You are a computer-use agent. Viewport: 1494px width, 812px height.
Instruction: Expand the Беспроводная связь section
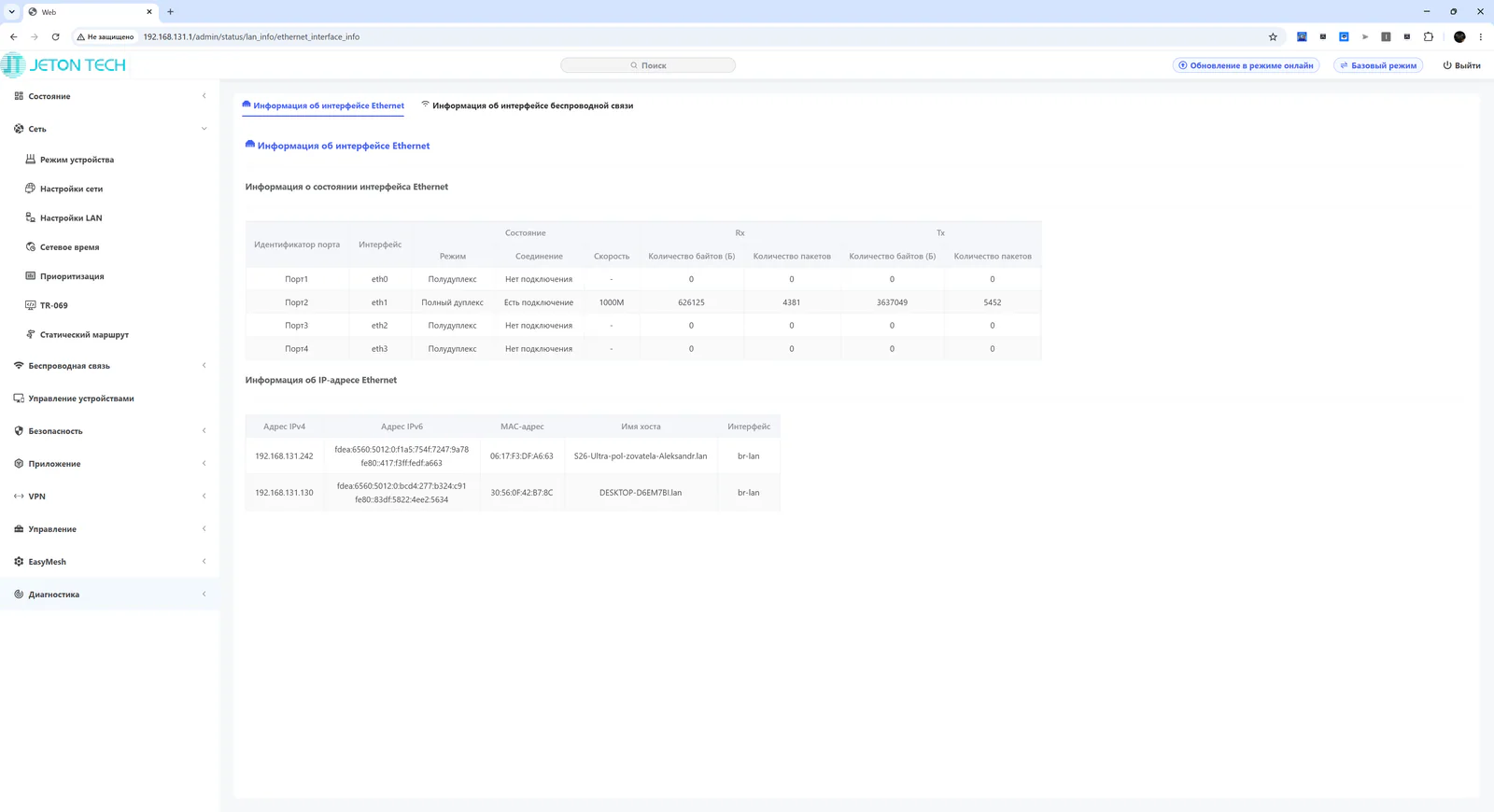coord(204,366)
